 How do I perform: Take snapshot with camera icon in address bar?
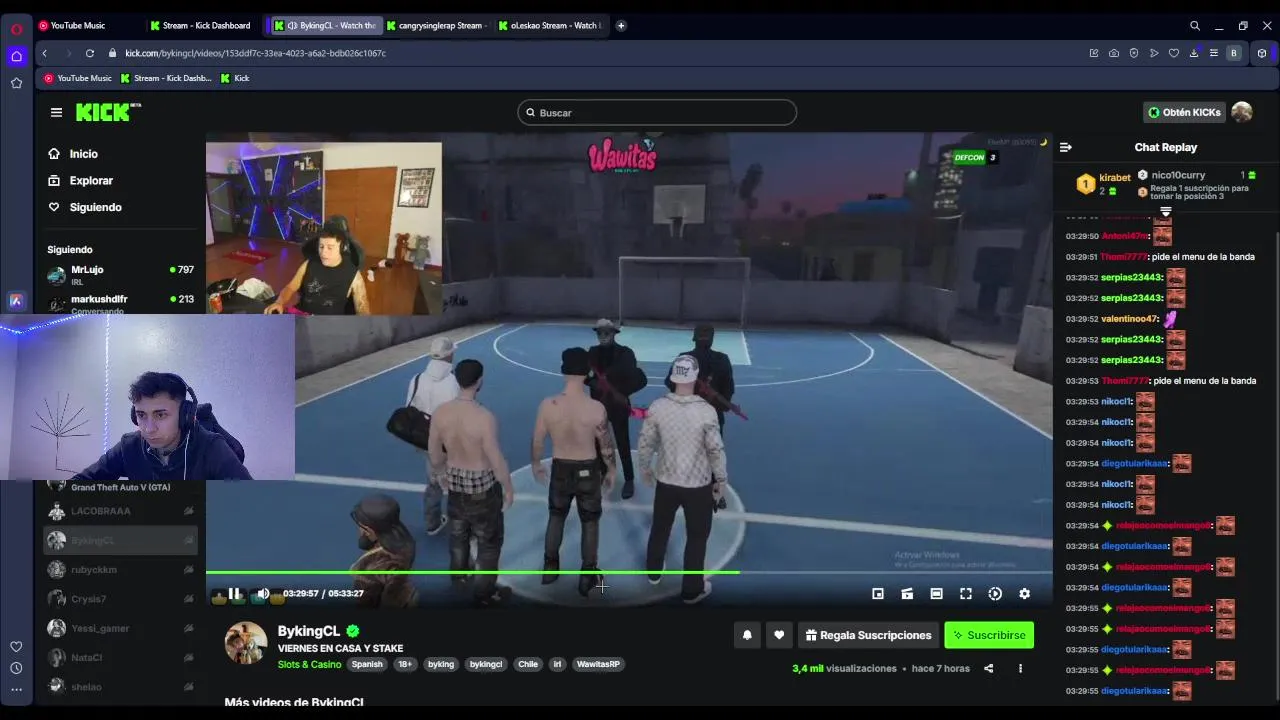pos(1113,53)
